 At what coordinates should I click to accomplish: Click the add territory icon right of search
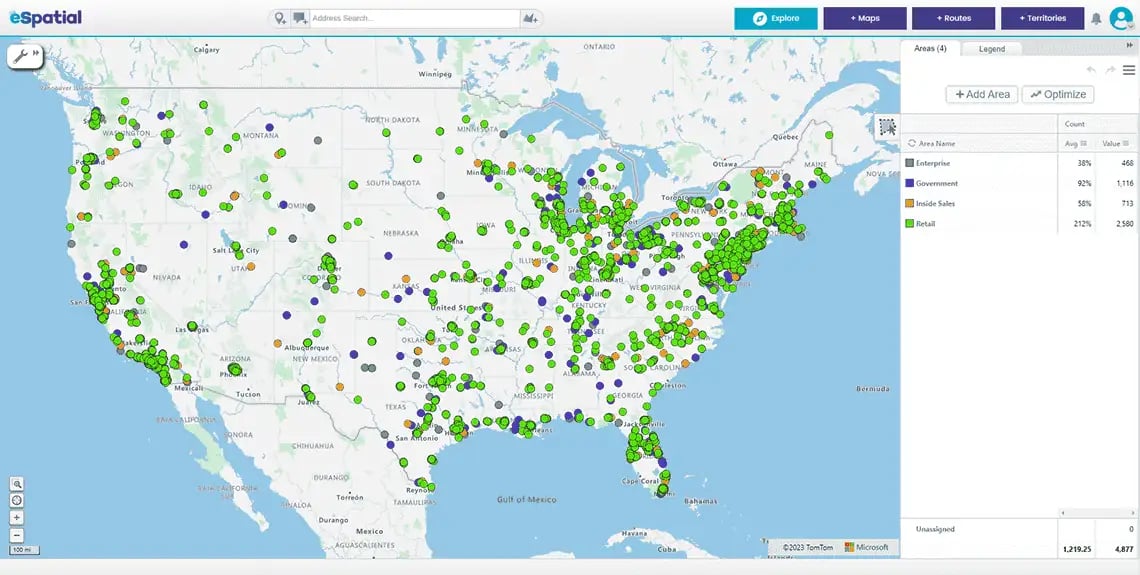coord(530,18)
